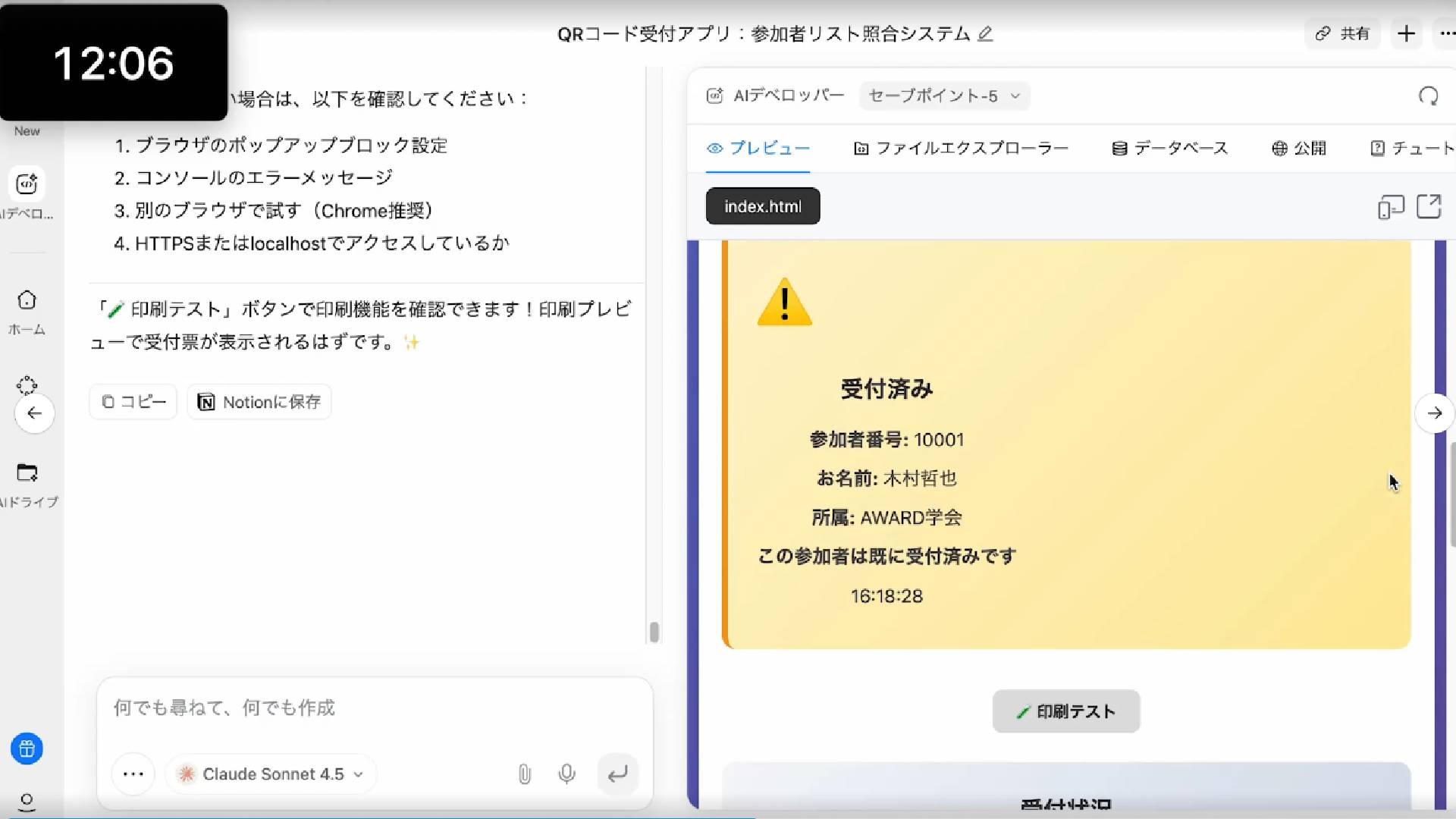This screenshot has width=1456, height=819.
Task: Click the send message arrow icon
Action: click(x=617, y=774)
